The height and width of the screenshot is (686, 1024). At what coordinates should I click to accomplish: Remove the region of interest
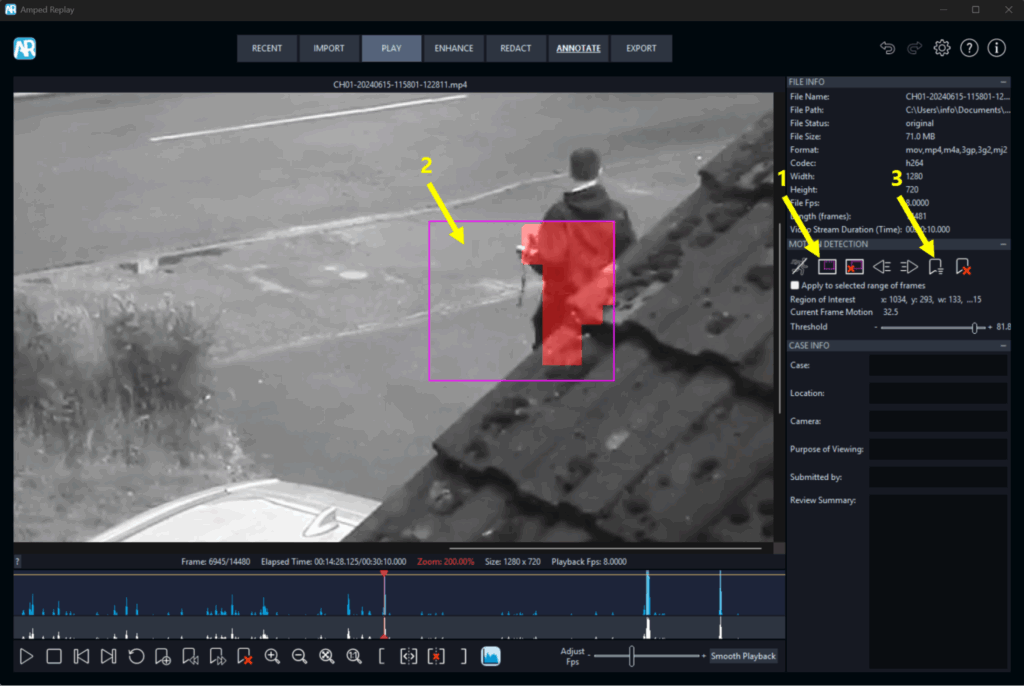click(854, 266)
